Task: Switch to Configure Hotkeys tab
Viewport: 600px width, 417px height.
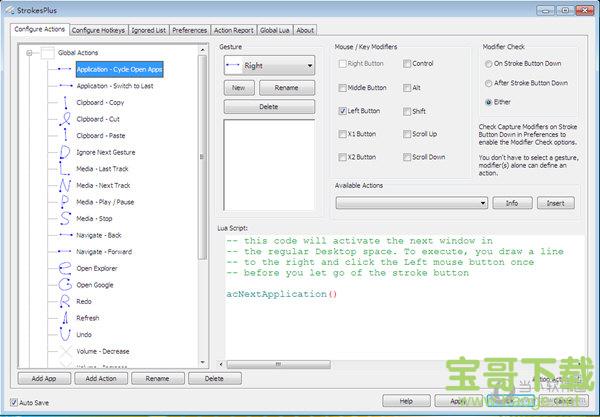Action: 98,30
